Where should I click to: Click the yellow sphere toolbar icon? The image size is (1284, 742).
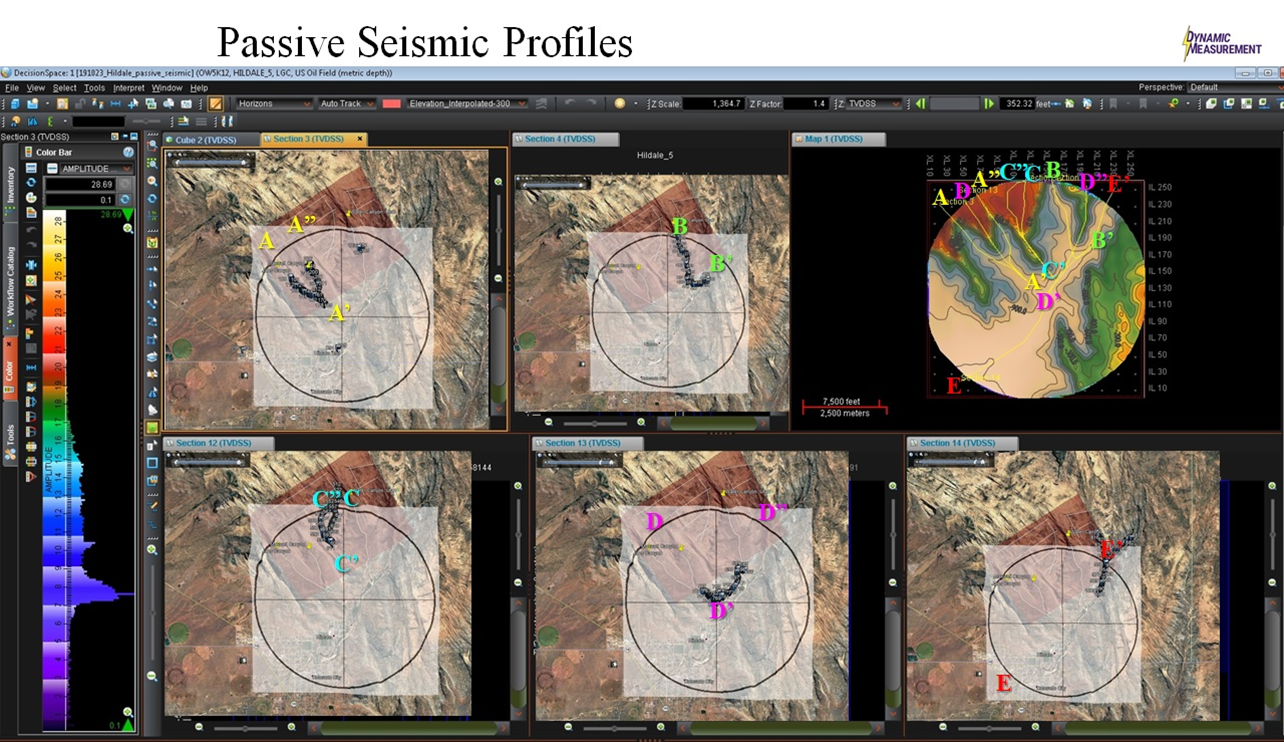[x=620, y=104]
